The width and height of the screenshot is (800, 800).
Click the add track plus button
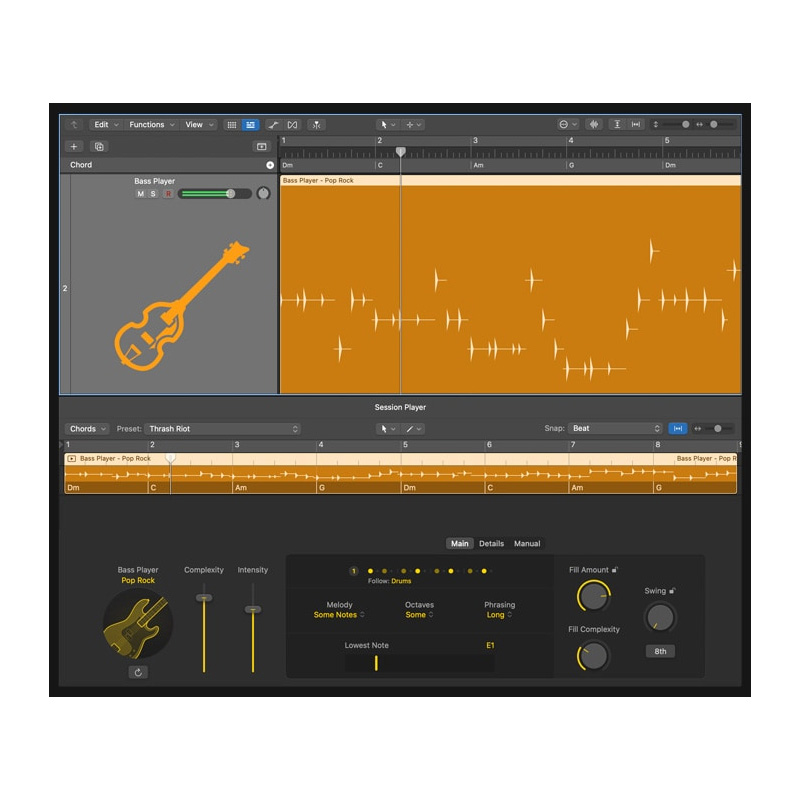(x=74, y=146)
